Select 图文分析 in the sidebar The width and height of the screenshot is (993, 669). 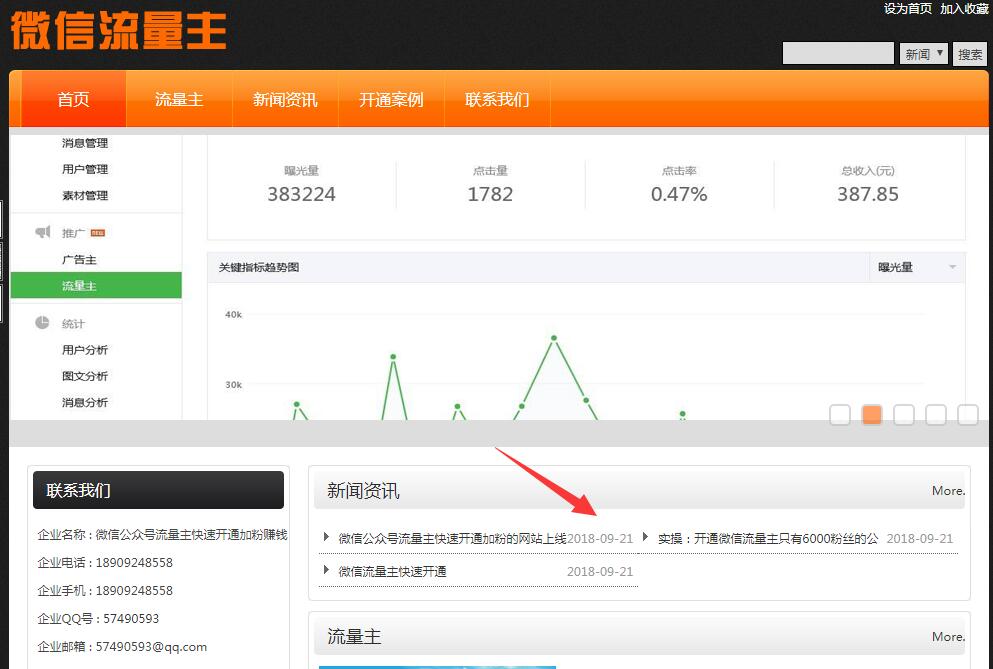85,376
